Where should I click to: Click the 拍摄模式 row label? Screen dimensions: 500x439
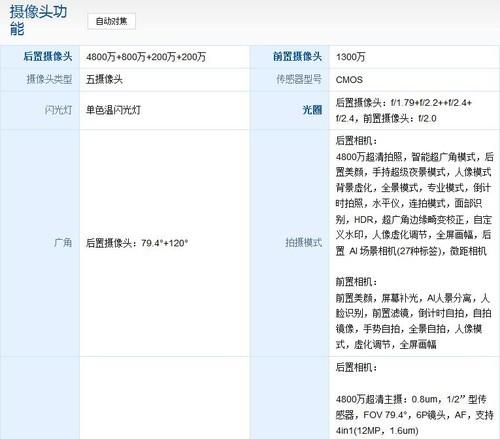coord(304,242)
